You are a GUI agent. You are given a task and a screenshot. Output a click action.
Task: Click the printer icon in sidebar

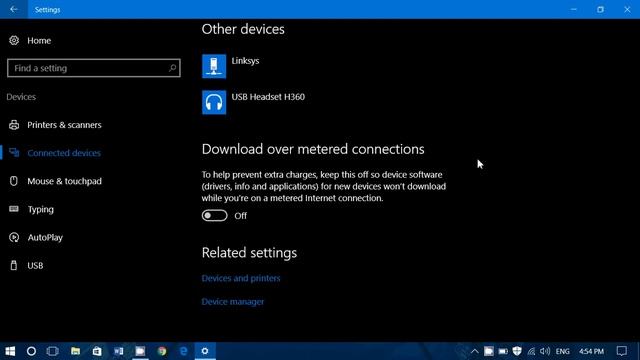pyautogui.click(x=14, y=125)
